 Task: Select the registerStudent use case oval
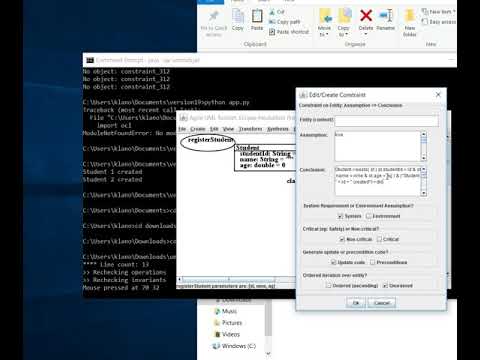tap(208, 142)
